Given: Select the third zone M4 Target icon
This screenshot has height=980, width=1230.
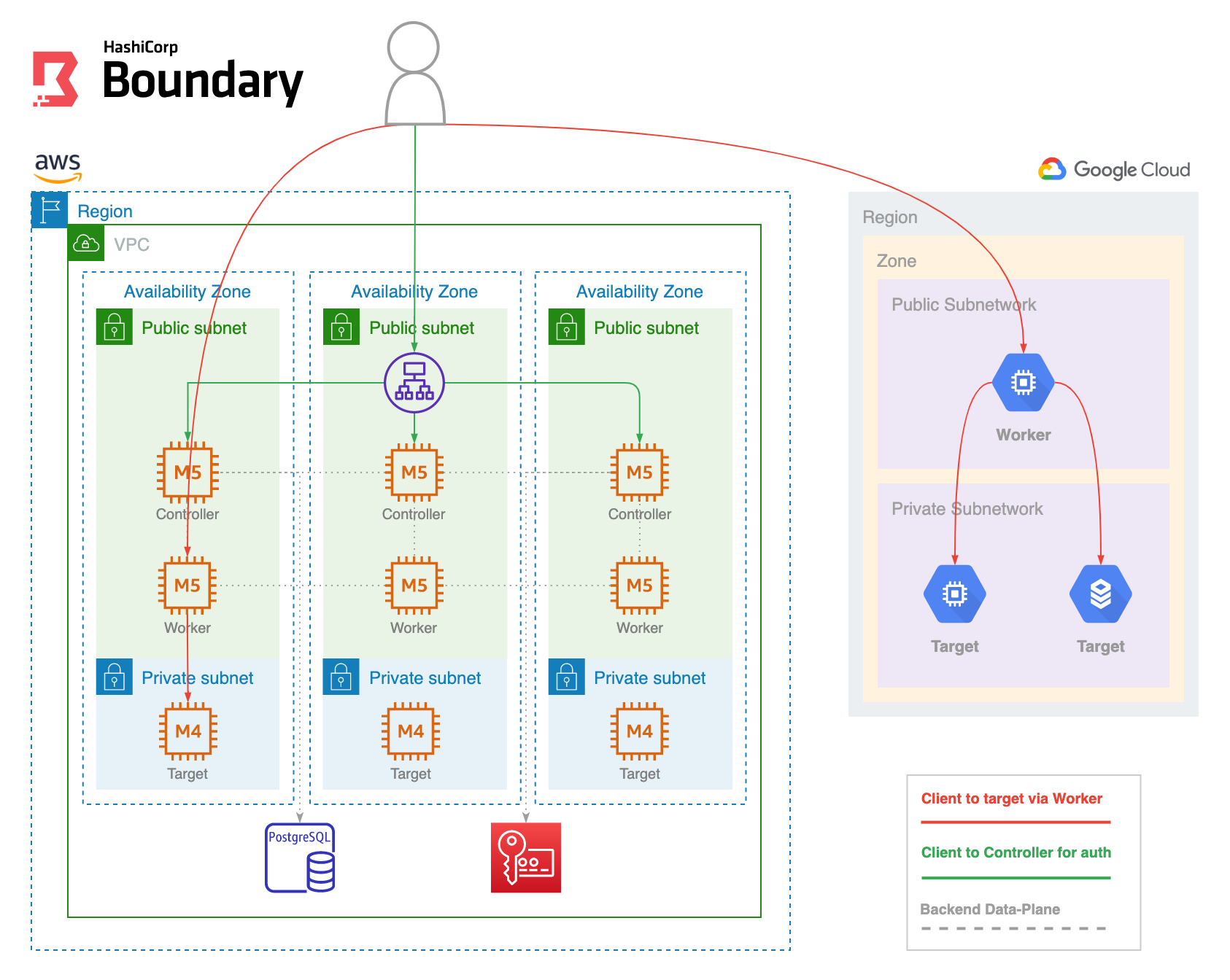Looking at the screenshot, I should pos(640,731).
